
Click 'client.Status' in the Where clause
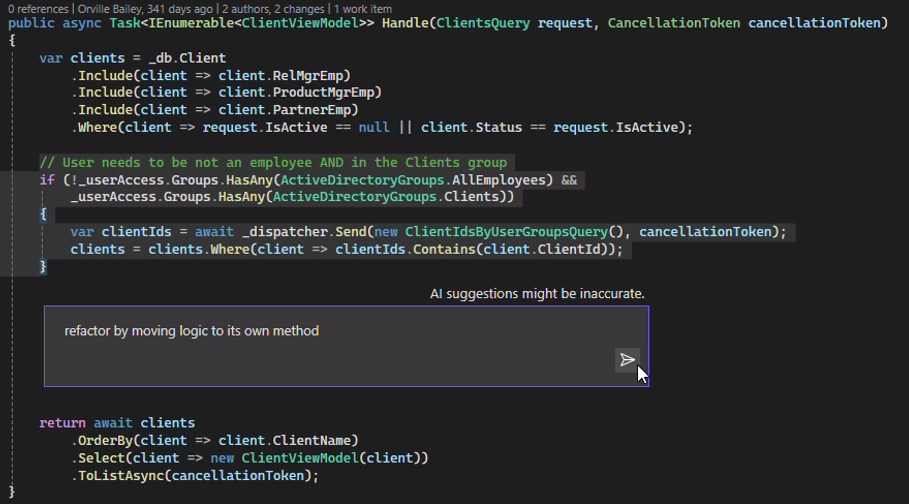click(x=471, y=127)
